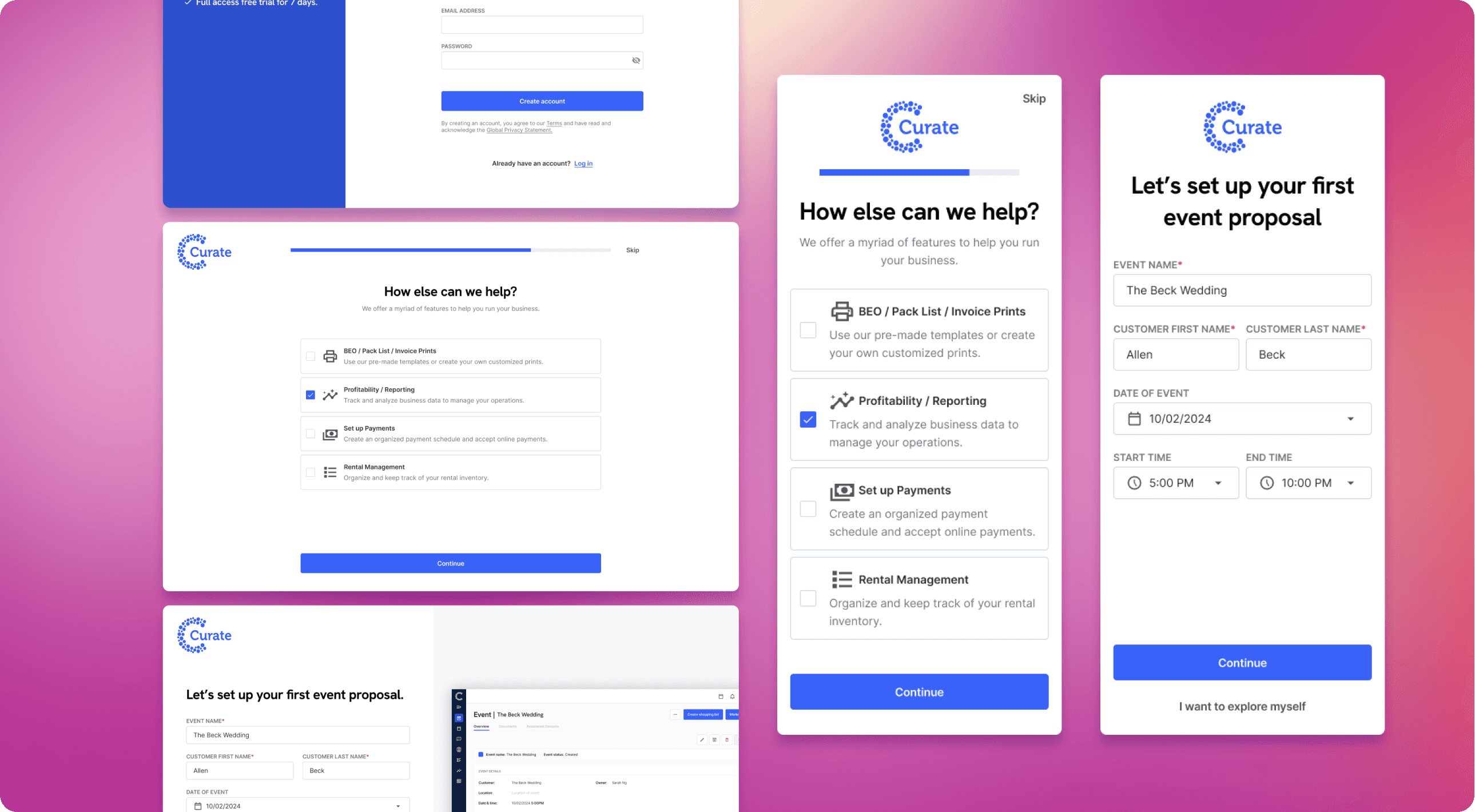Click I want to explore myself link
Screen dimensions: 1475x812
coord(1242,705)
